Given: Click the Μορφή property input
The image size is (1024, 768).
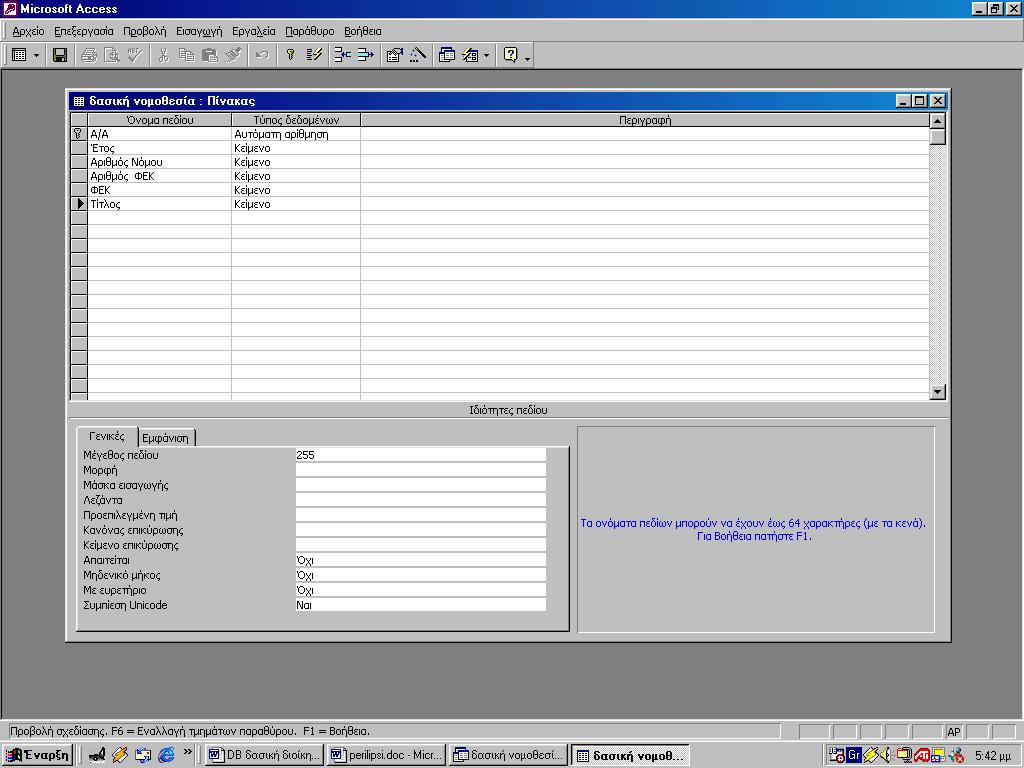Looking at the screenshot, I should pos(420,470).
